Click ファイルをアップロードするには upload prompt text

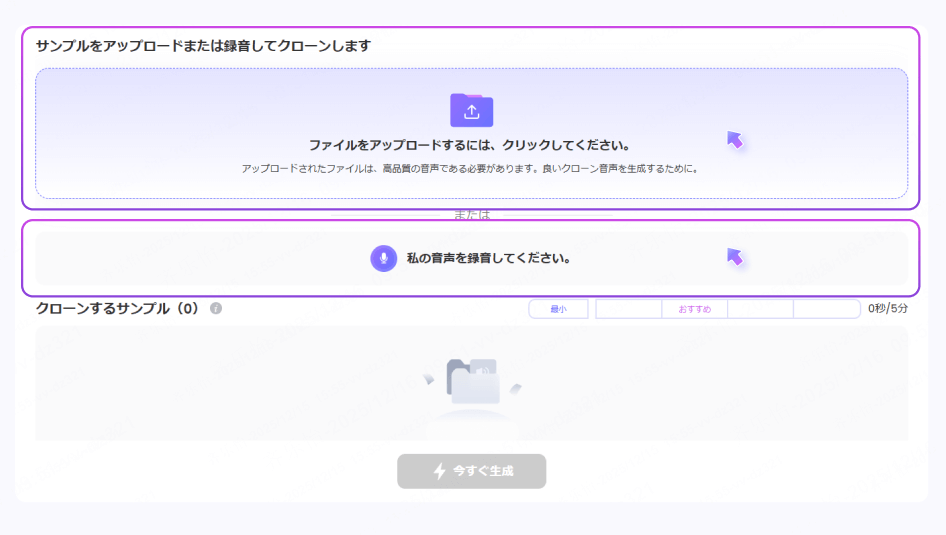click(470, 145)
